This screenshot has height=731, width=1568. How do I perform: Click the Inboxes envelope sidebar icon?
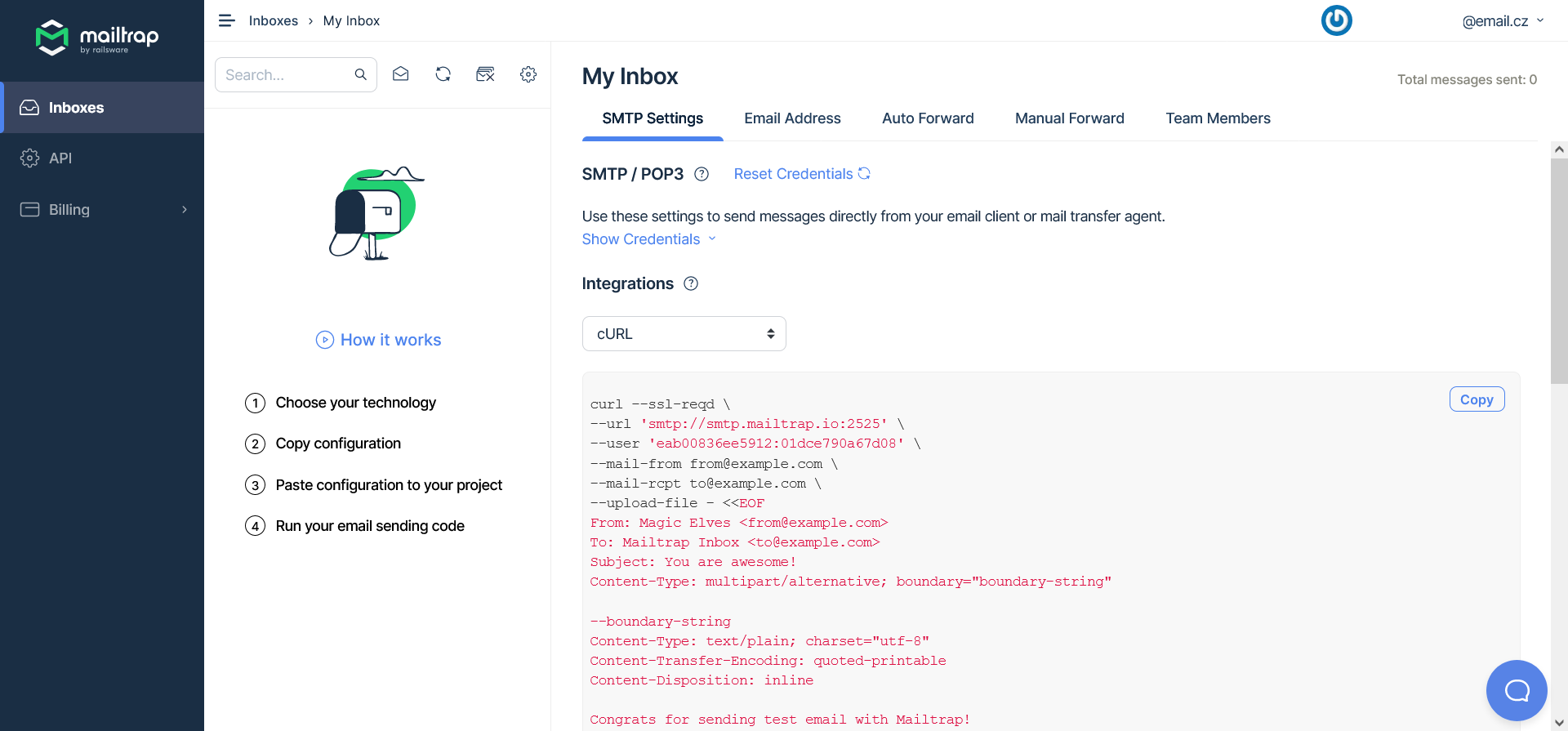point(29,107)
